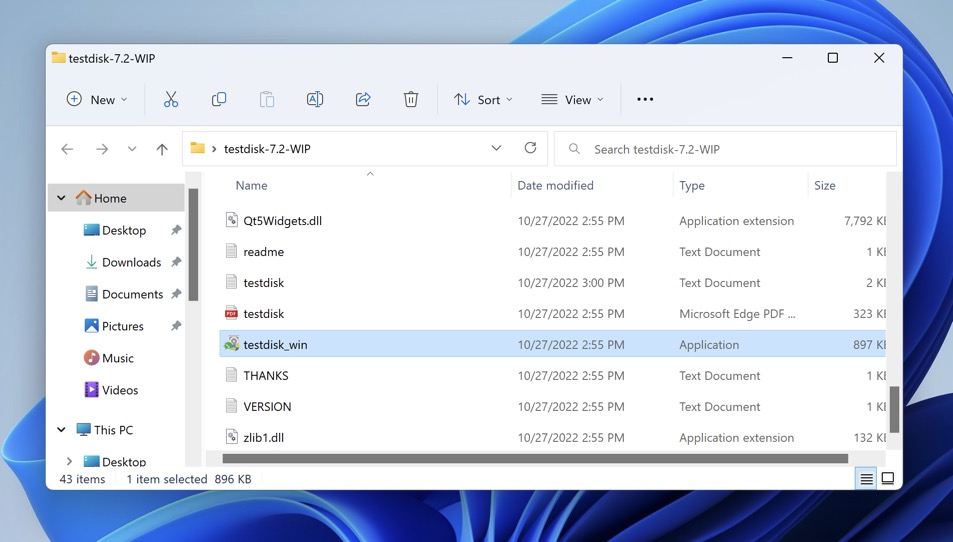
Task: Open the Recent locations dropdown arrow
Action: (x=132, y=149)
